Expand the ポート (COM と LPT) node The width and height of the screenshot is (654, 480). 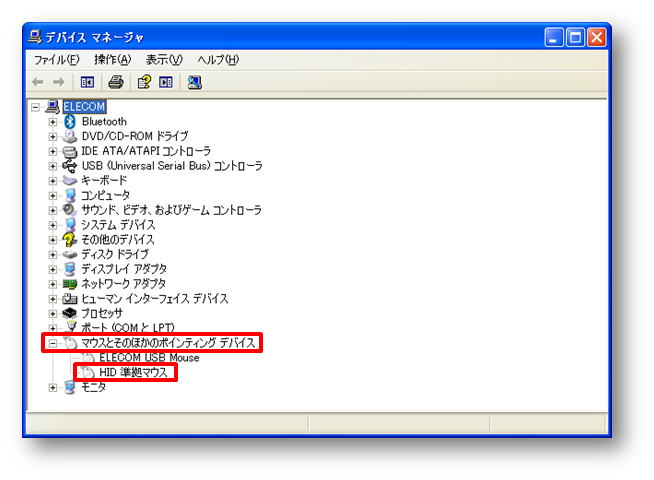click(x=53, y=328)
